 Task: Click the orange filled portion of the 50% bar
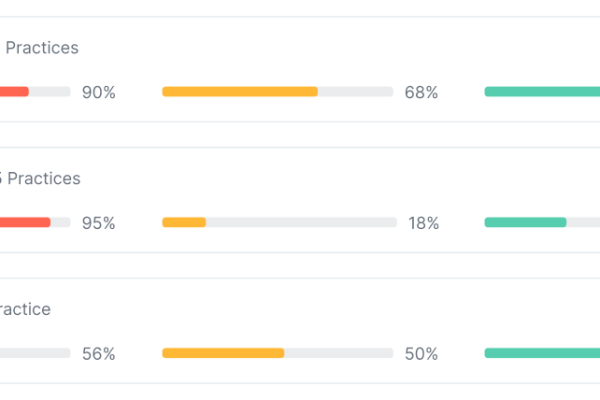point(223,353)
